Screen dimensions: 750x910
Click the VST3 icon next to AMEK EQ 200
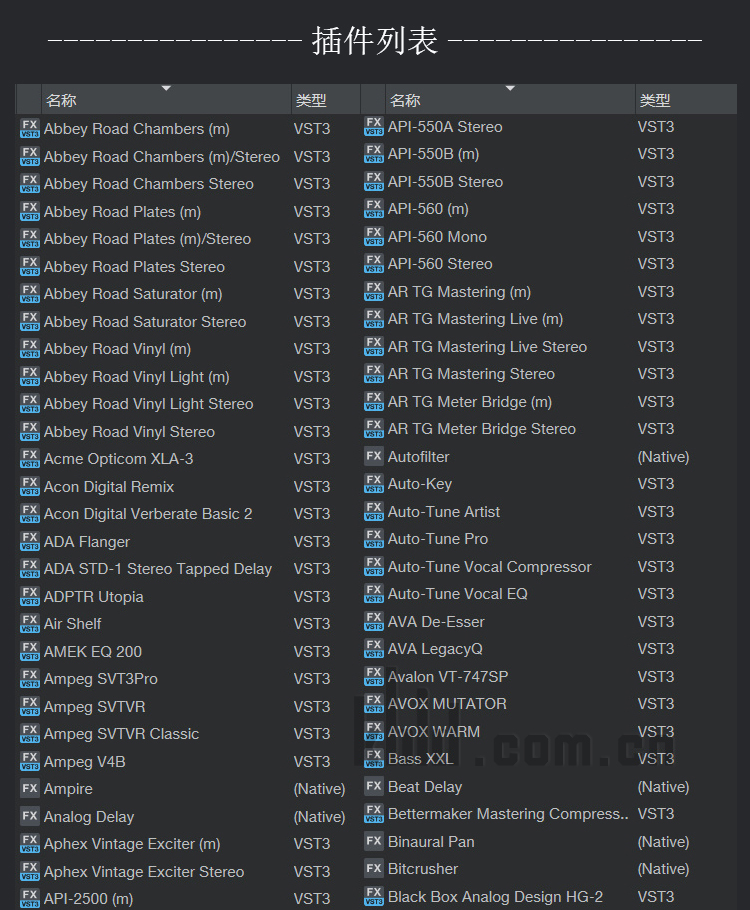(29, 651)
